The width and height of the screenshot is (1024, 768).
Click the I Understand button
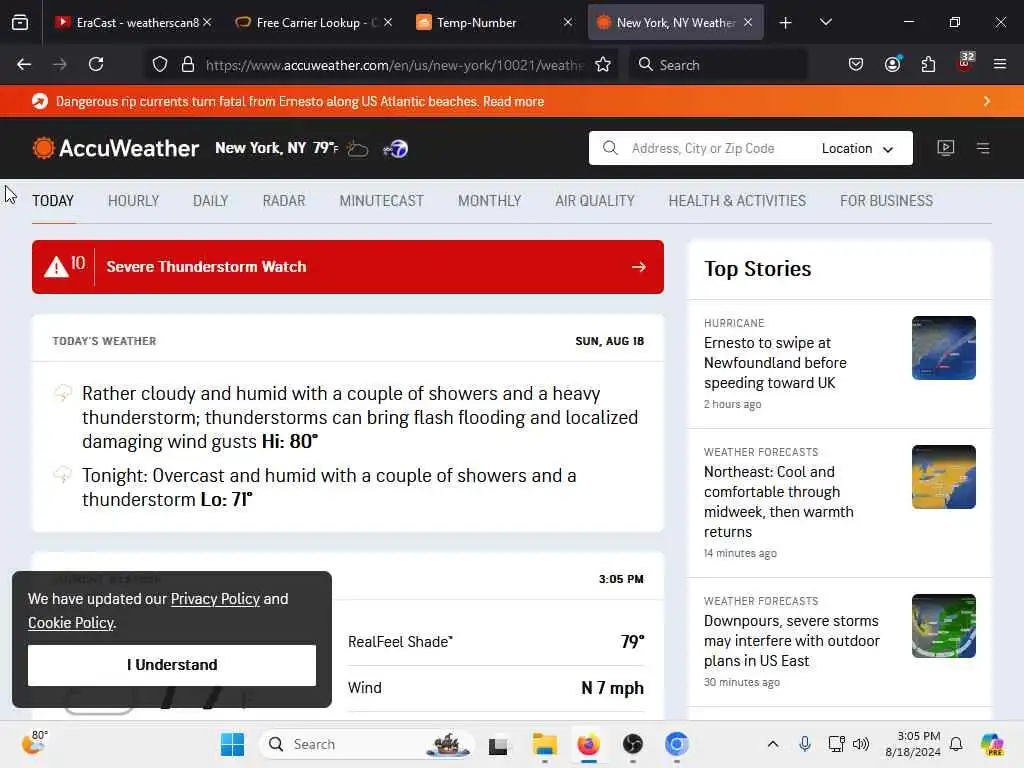(172, 665)
